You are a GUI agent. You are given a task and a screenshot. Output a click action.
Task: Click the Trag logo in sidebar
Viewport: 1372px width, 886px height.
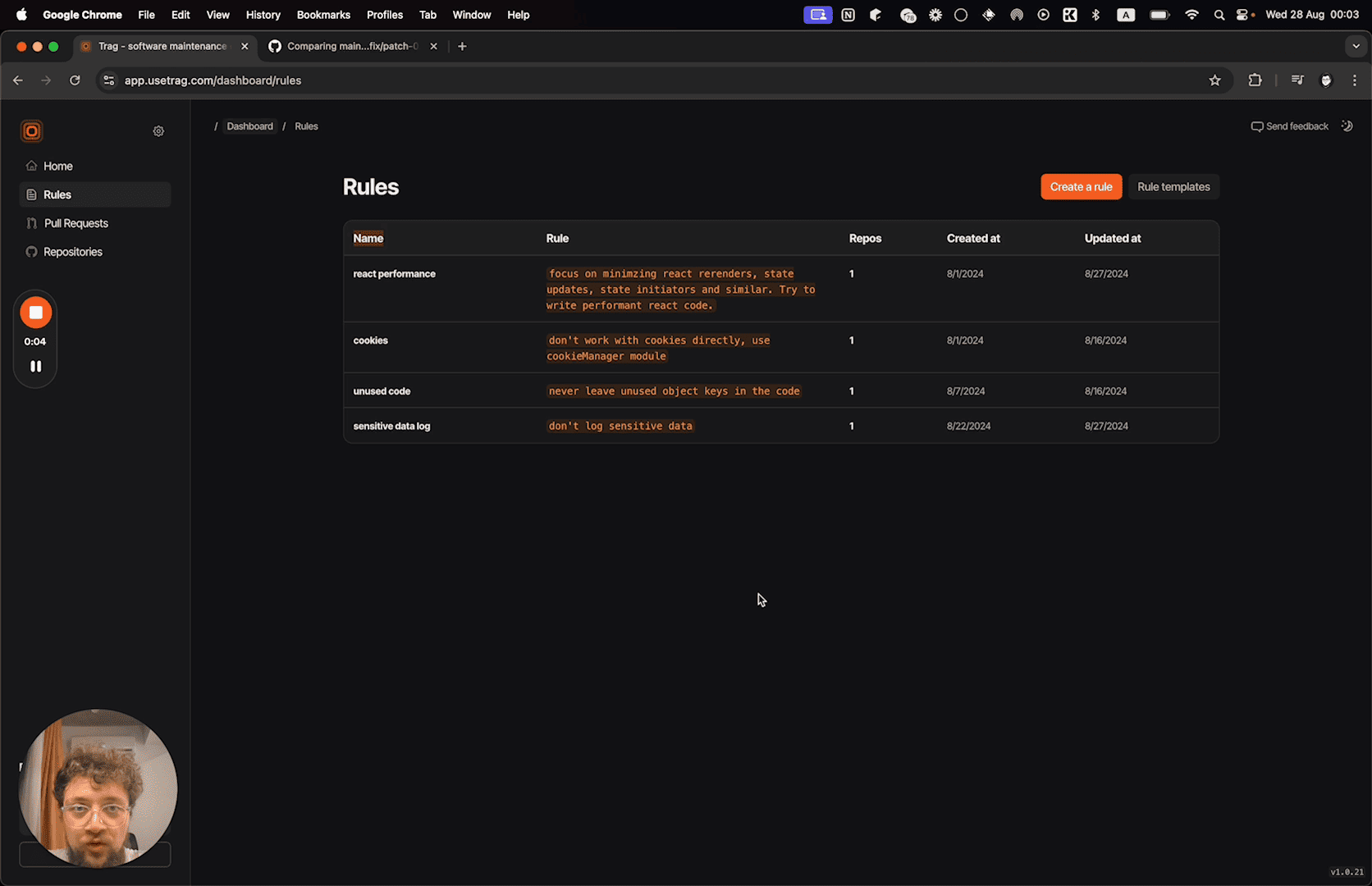coord(32,131)
